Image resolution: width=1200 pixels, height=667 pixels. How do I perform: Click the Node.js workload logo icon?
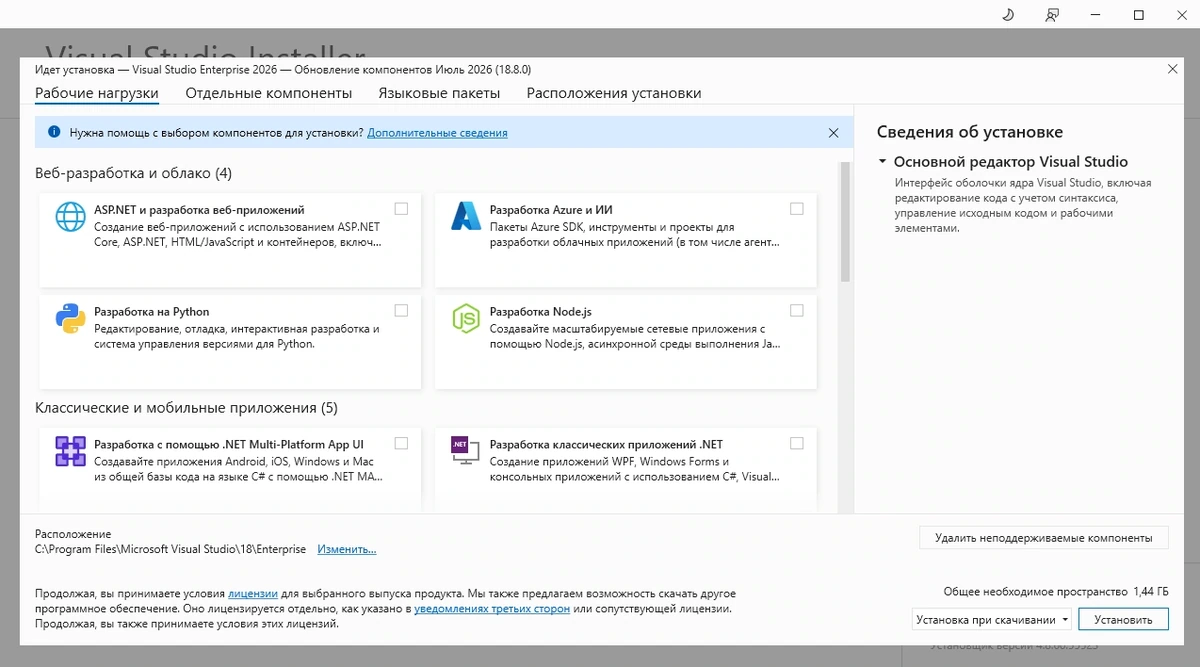[x=466, y=319]
